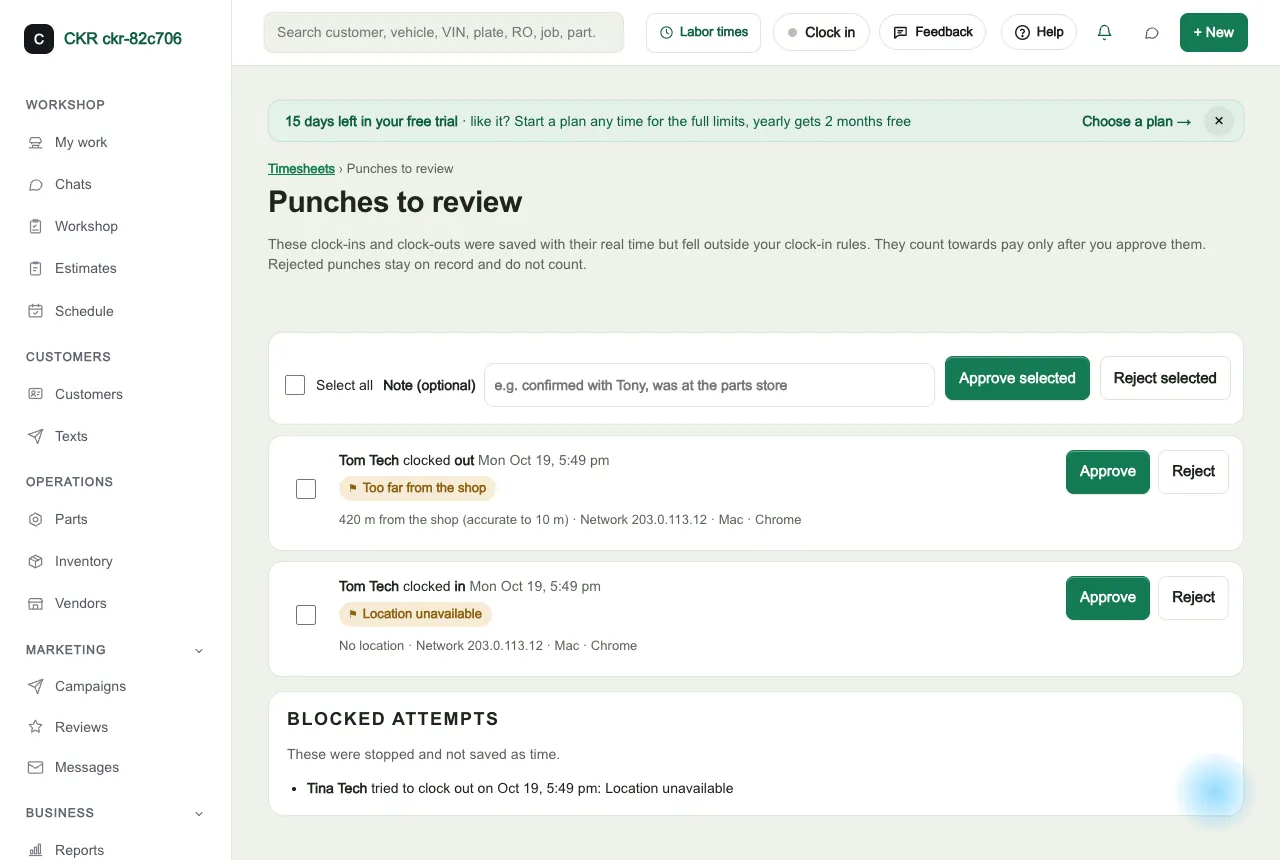
Task: Click into the optional Note field
Action: tap(709, 385)
